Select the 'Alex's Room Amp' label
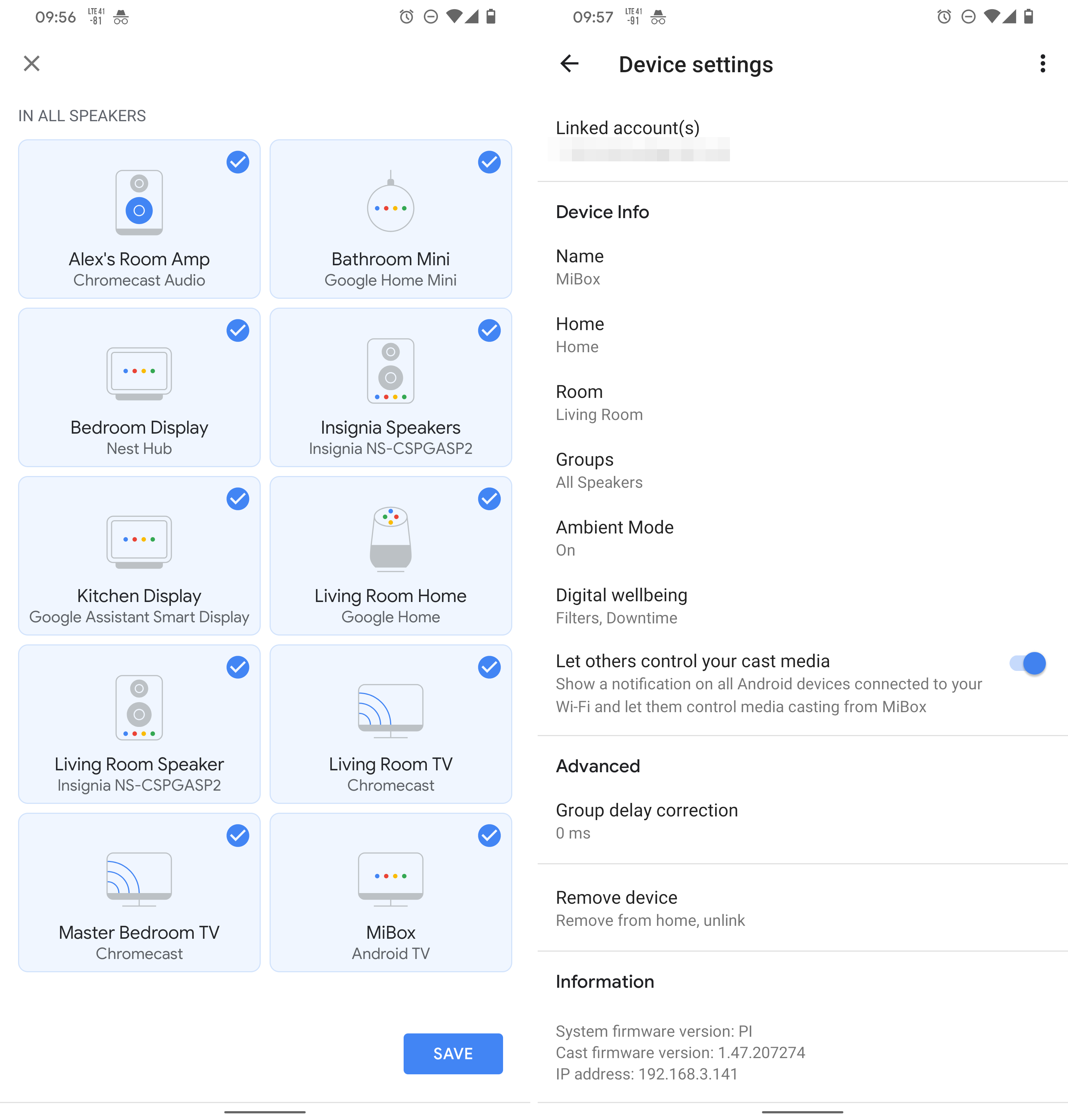 (139, 259)
